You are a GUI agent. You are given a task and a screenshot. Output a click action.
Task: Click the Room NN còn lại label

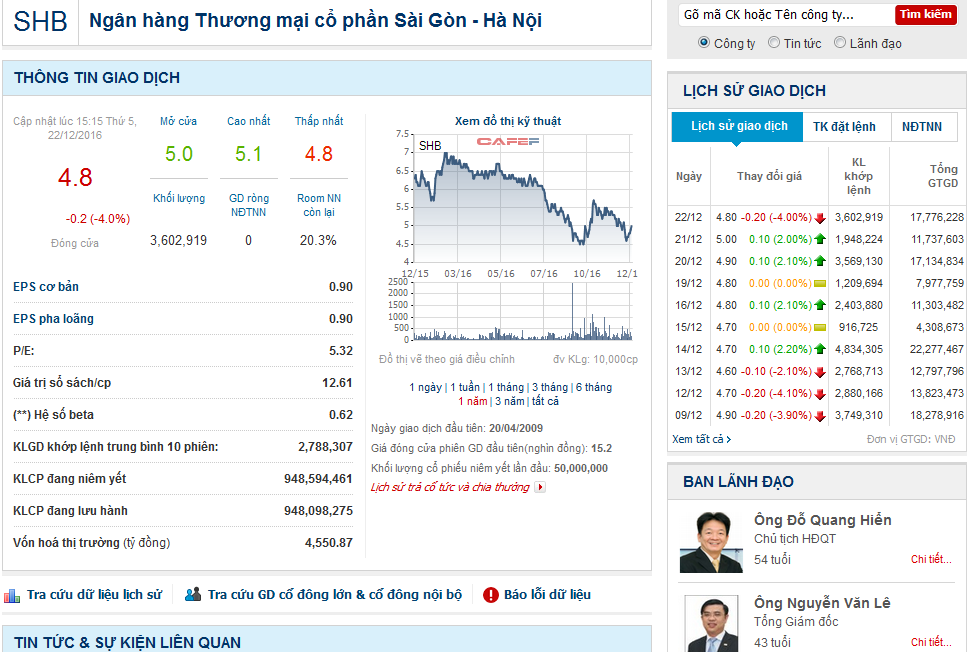(x=319, y=205)
